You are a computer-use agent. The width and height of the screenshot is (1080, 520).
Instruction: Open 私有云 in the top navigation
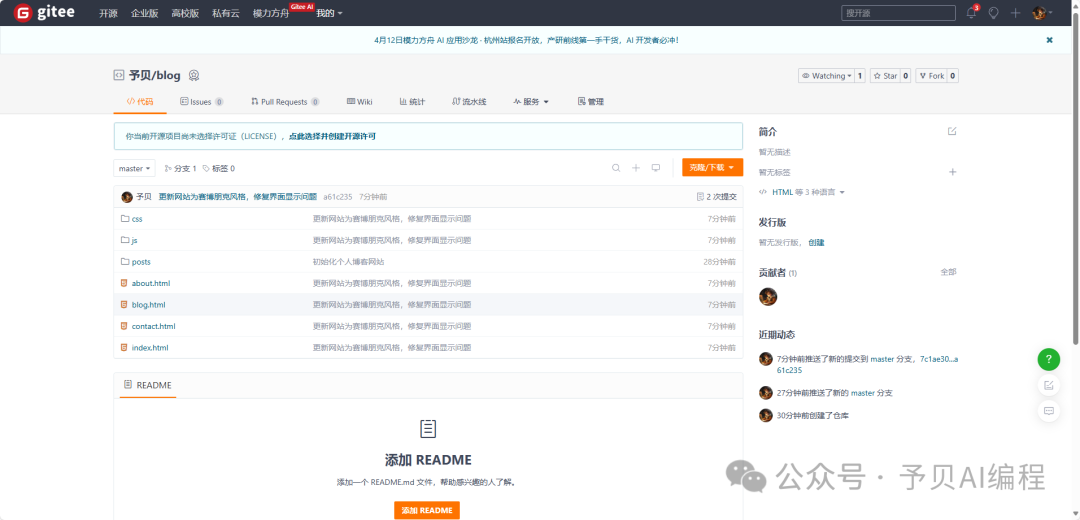226,13
